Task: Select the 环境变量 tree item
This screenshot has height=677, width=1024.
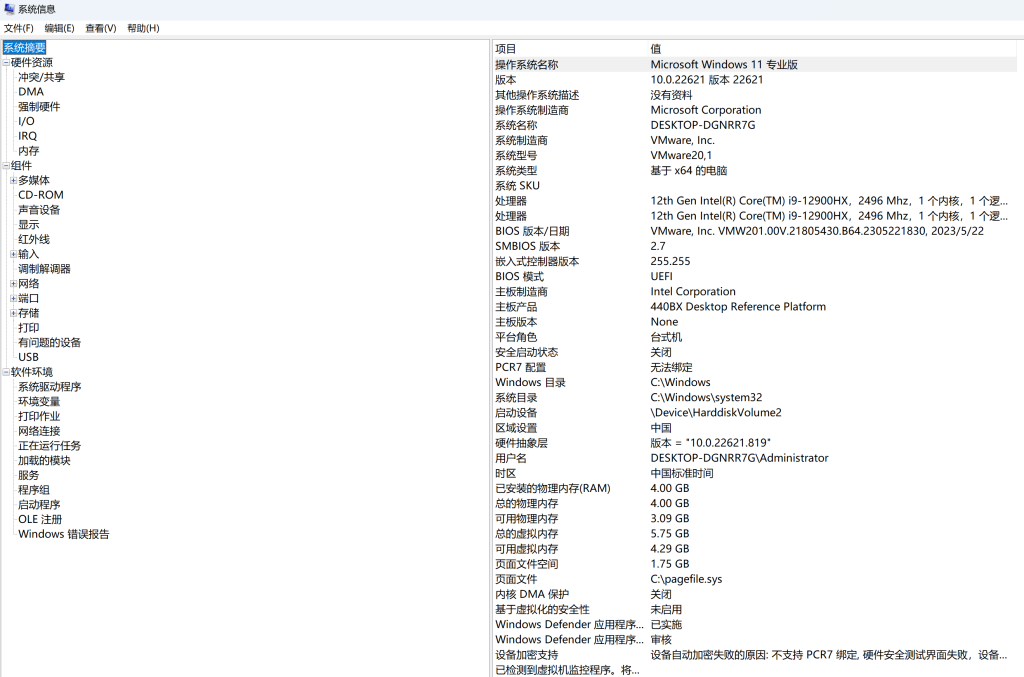Action: (x=39, y=401)
